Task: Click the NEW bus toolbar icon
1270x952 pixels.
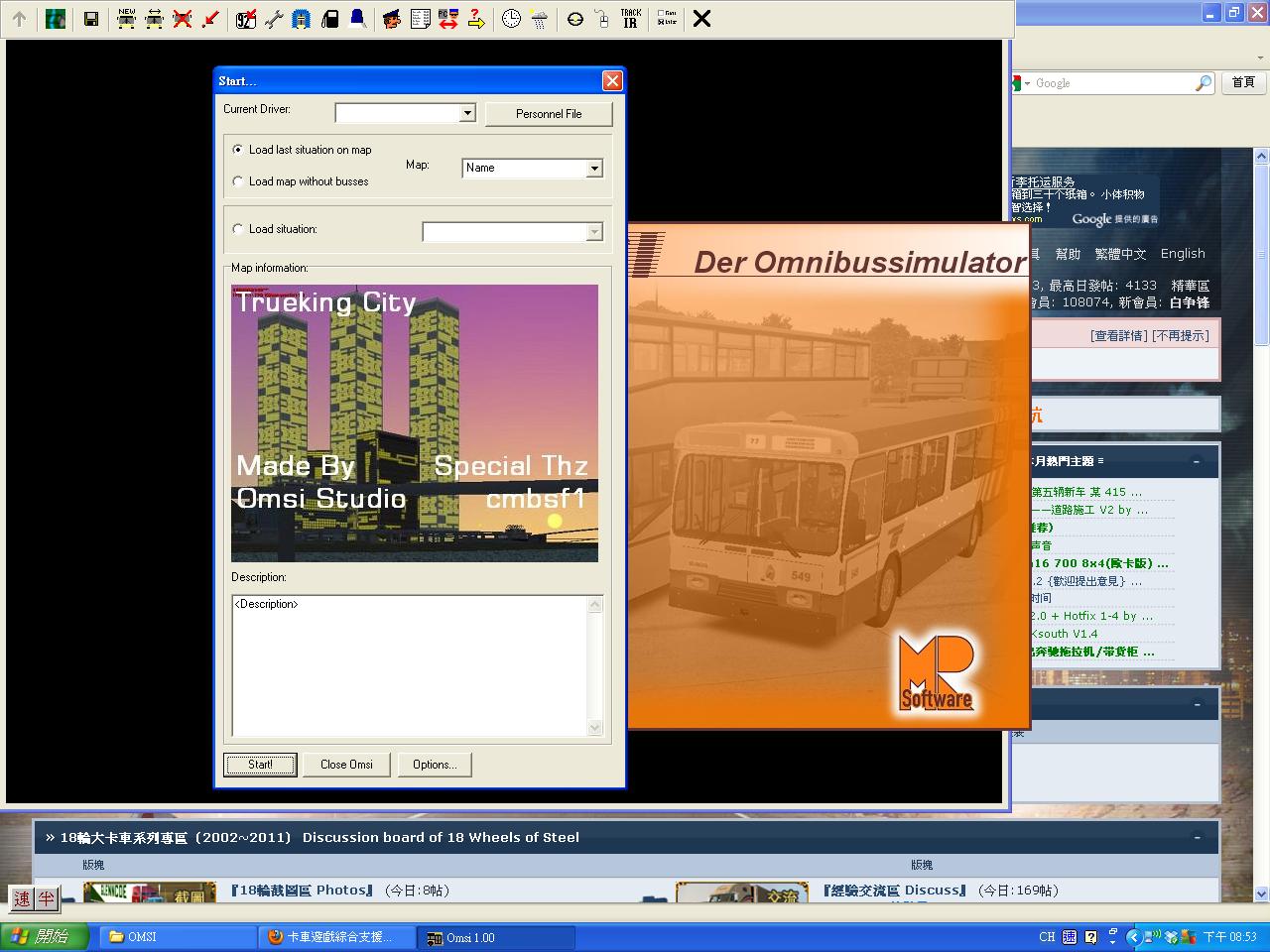Action: [x=126, y=19]
